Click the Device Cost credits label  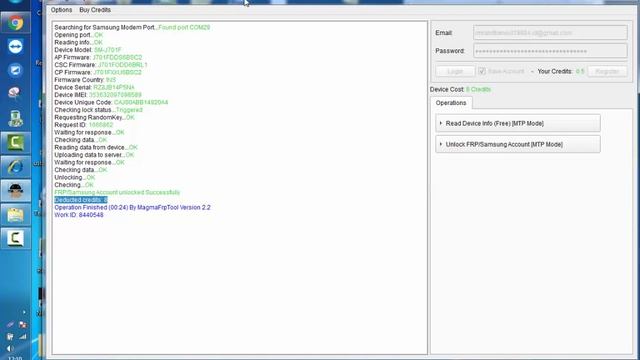pyautogui.click(x=460, y=89)
